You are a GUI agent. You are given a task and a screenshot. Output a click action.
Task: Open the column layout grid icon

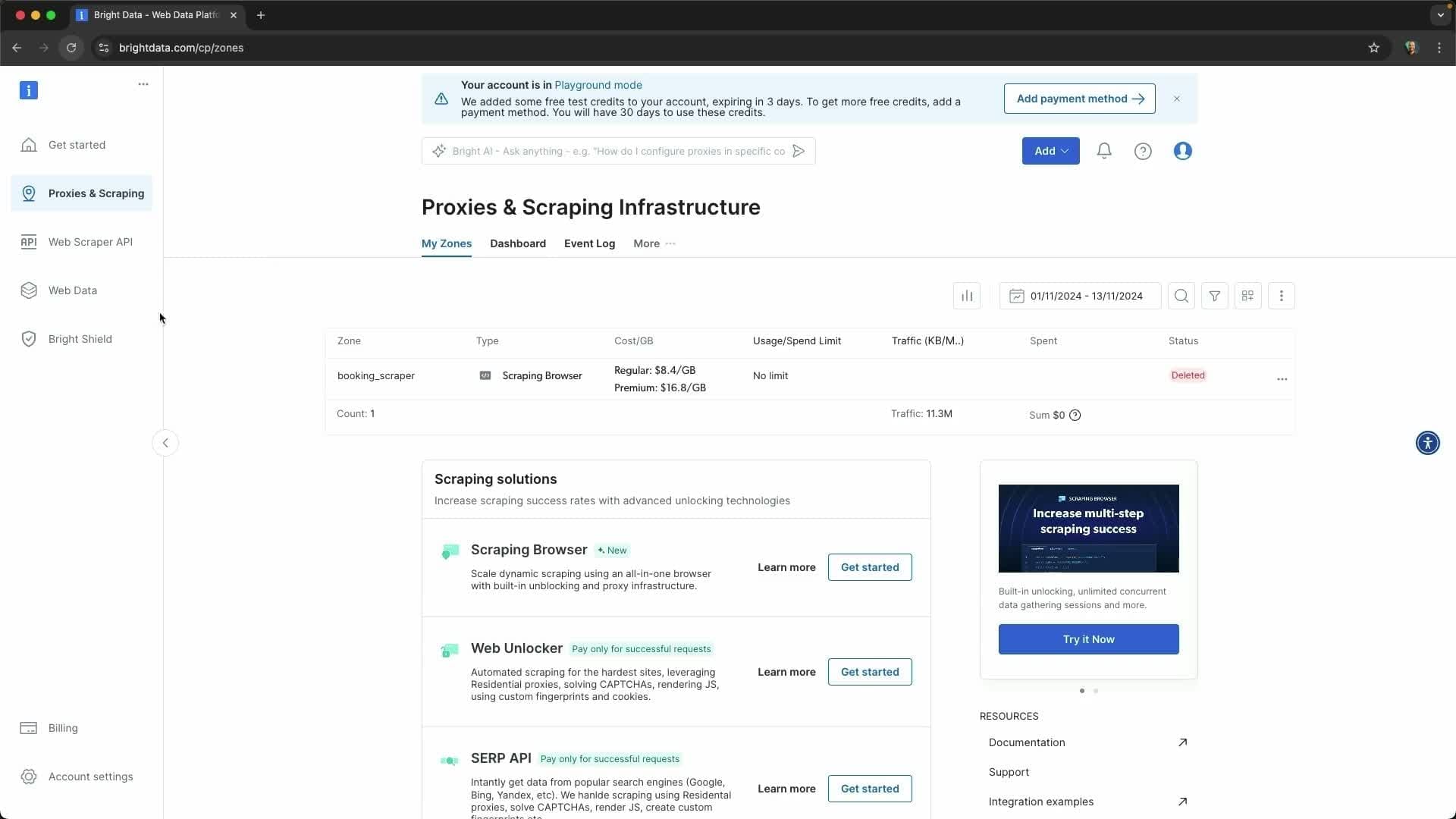1248,296
